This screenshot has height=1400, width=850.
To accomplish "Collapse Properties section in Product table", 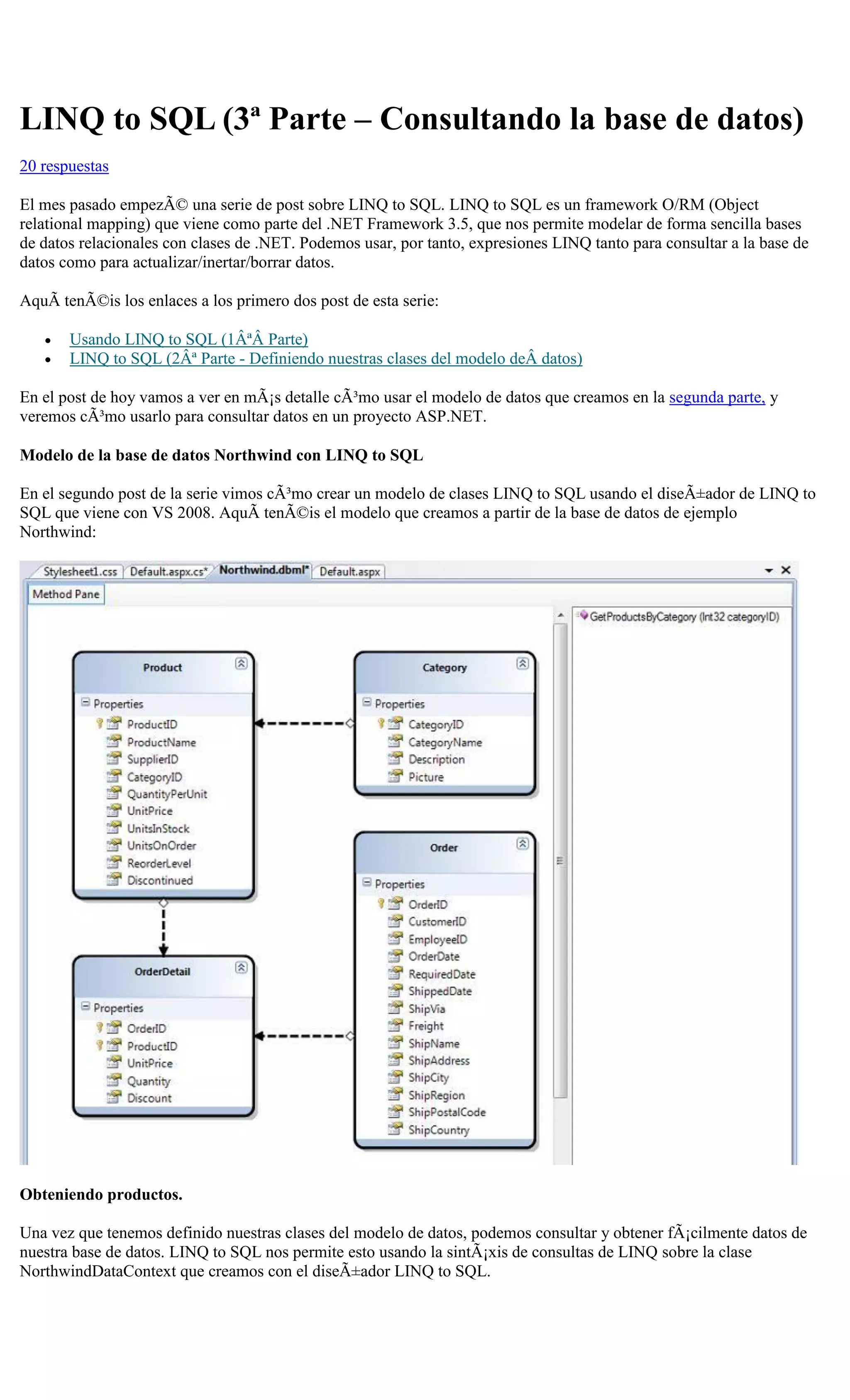I will tap(86, 702).
